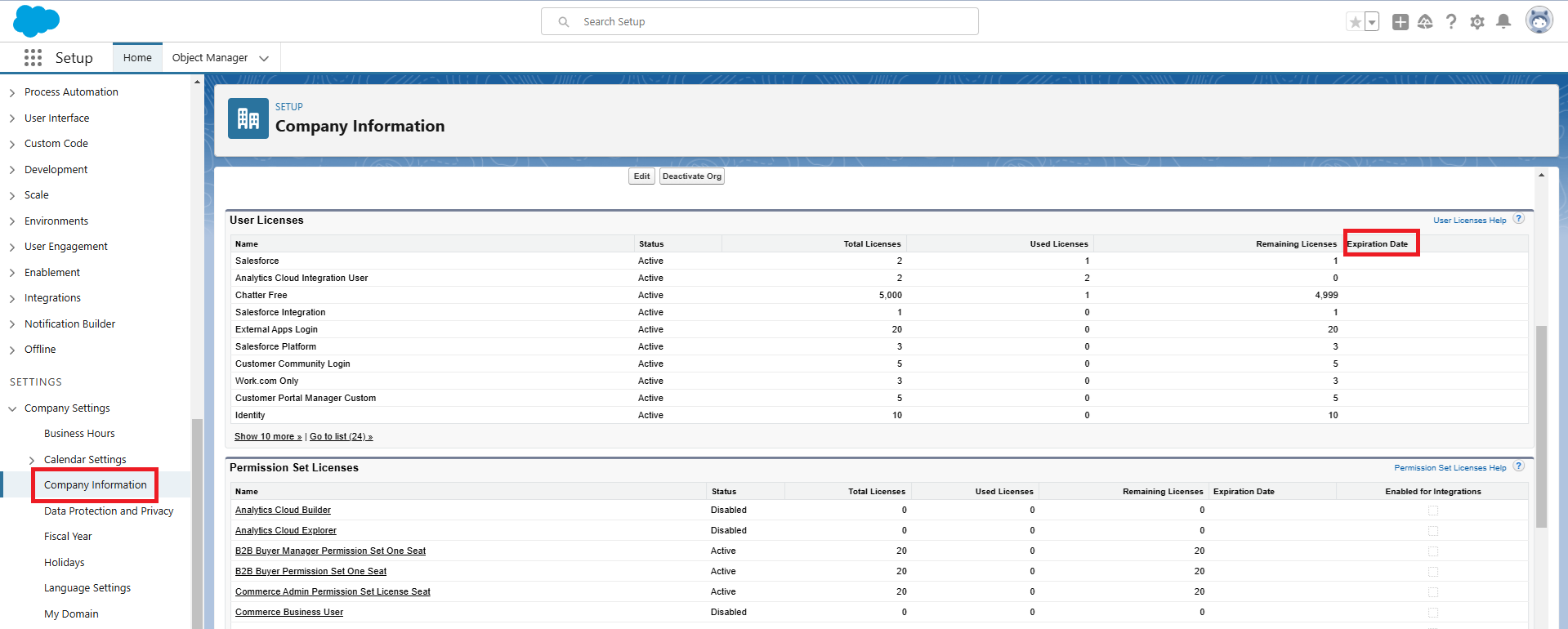Open the user profile avatar
This screenshot has width=1568, height=629.
(x=1539, y=20)
